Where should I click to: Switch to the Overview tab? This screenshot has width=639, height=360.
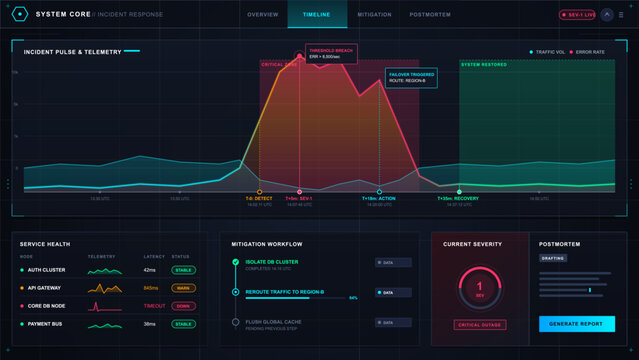pos(262,14)
